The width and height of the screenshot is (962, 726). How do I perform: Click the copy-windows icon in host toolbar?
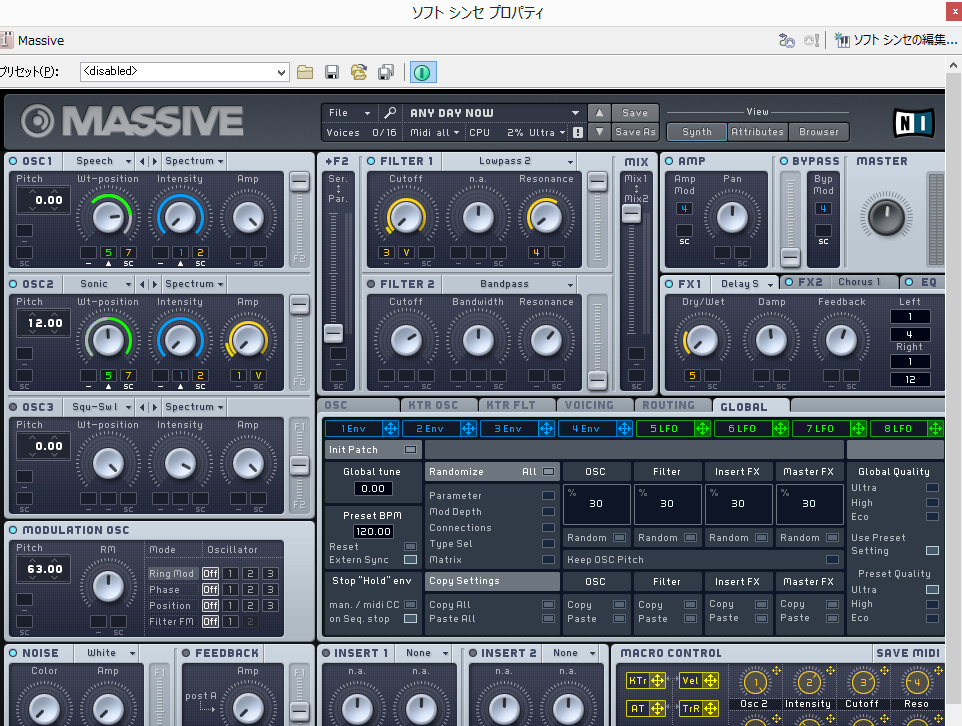point(386,72)
